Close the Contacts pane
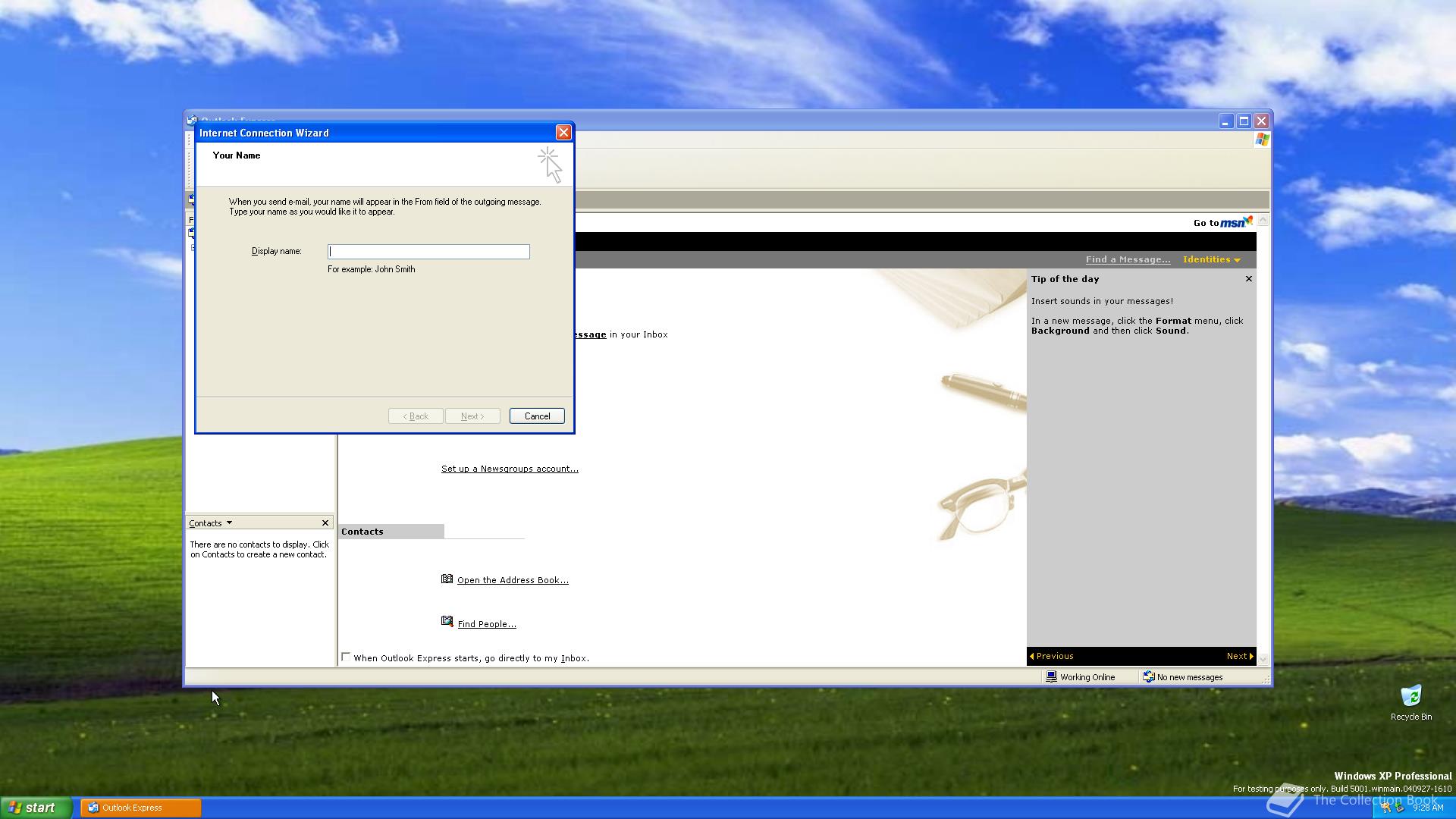1456x819 pixels. pyautogui.click(x=325, y=523)
